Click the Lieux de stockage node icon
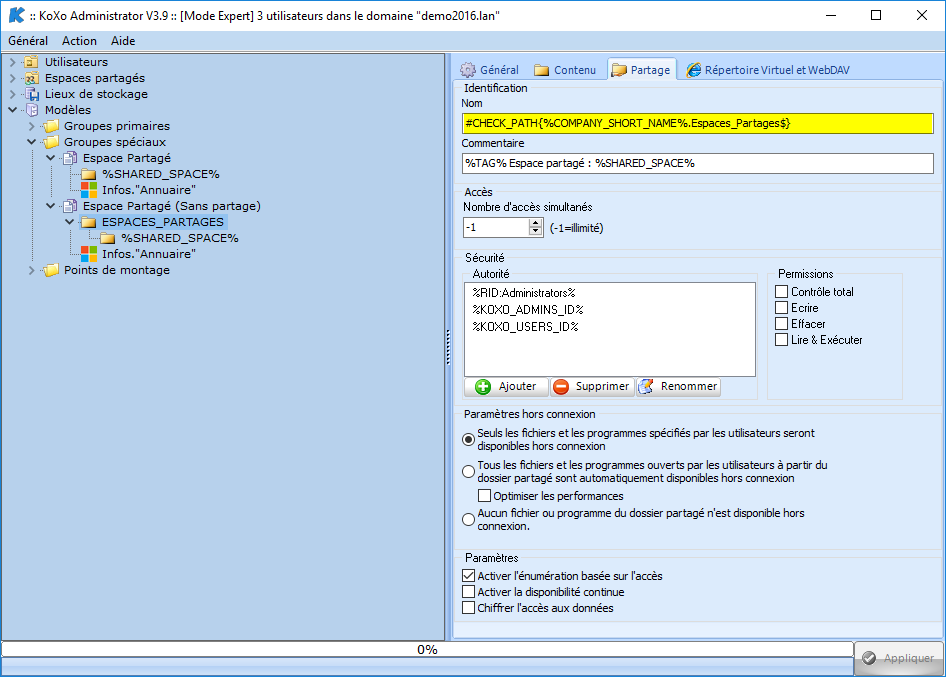Viewport: 946px width, 677px height. (31, 94)
